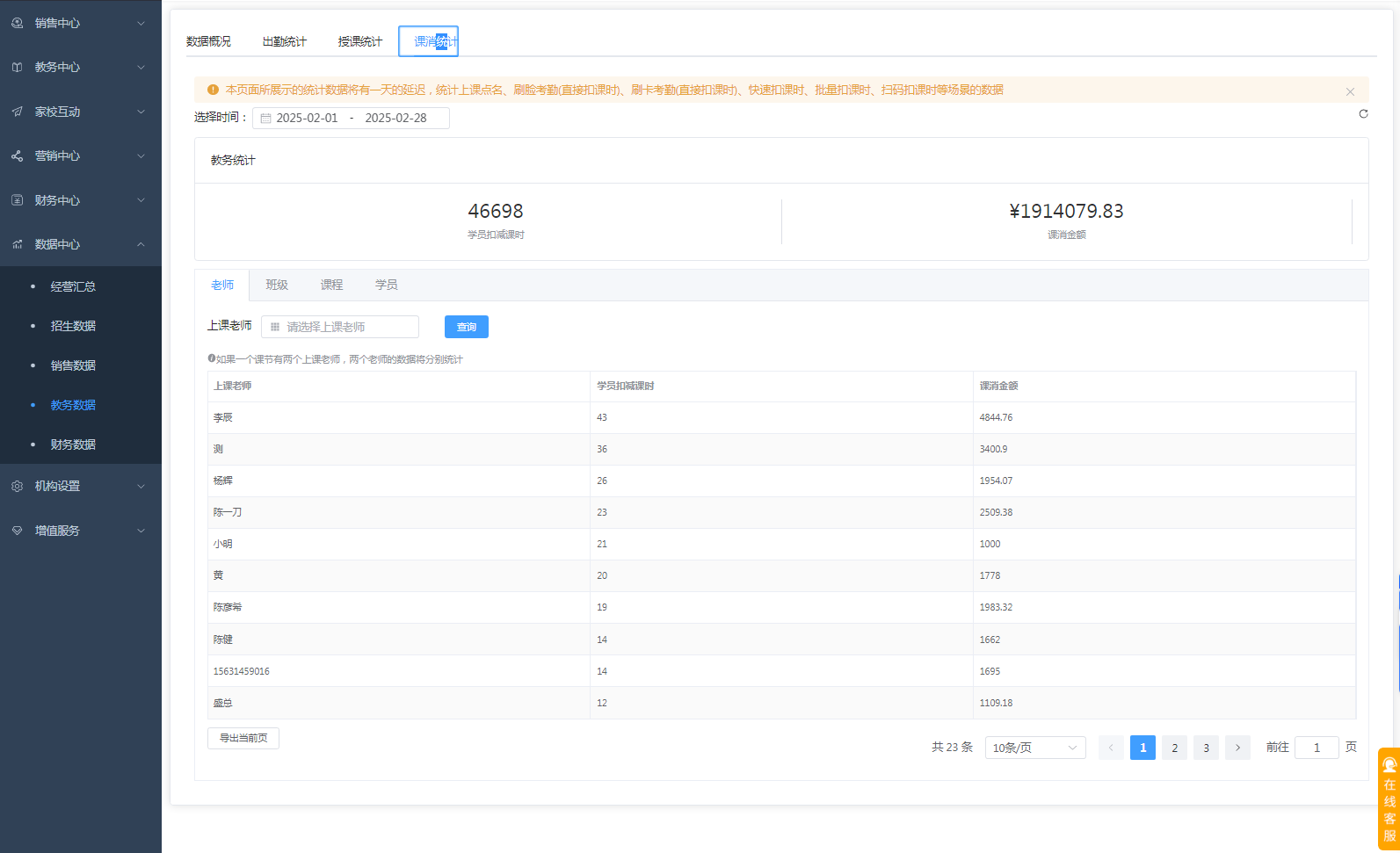Open 财务数据 in the sidebar
The width and height of the screenshot is (1400, 853).
point(73,445)
